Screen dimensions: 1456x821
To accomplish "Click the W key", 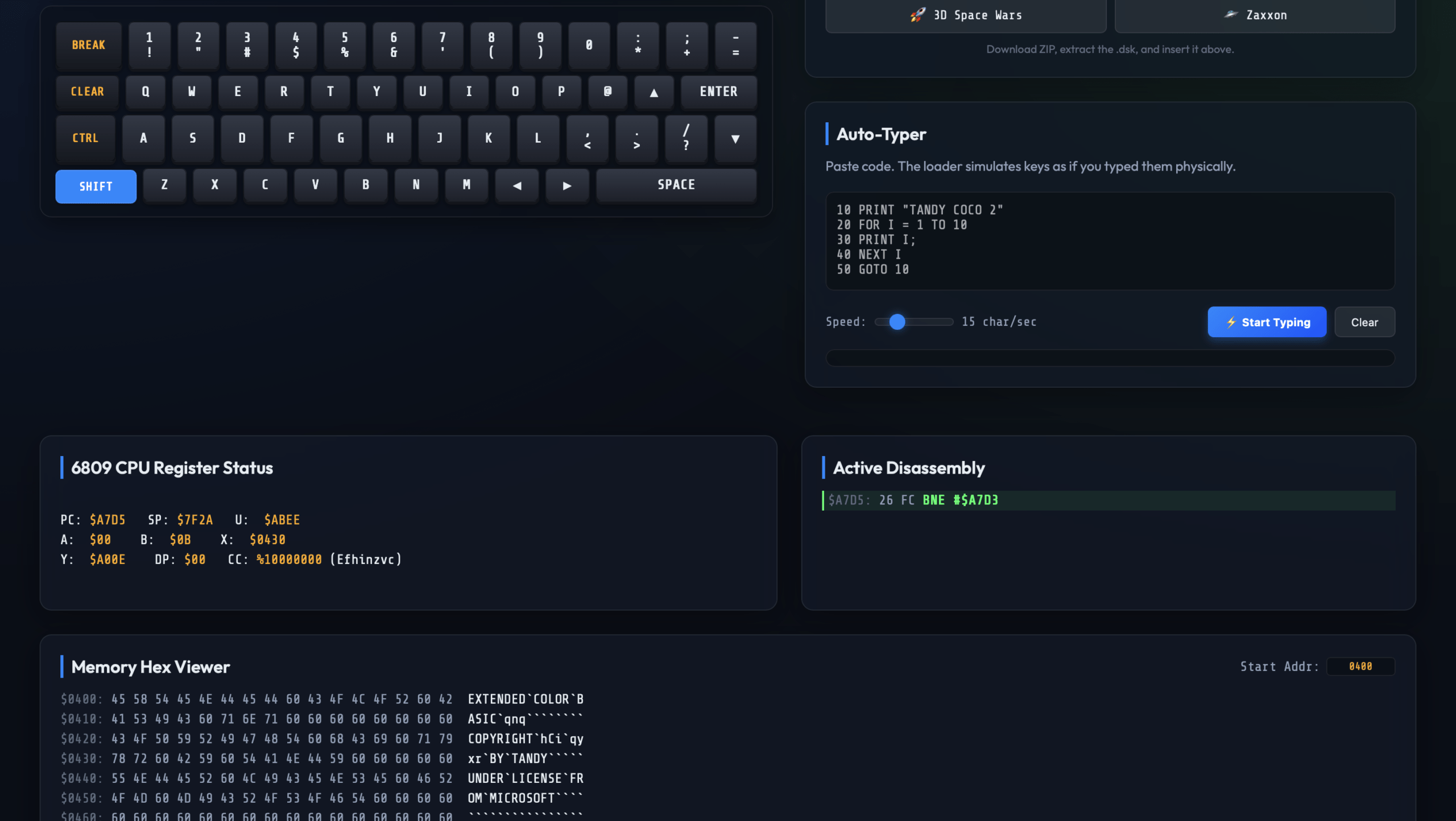I will (x=192, y=92).
